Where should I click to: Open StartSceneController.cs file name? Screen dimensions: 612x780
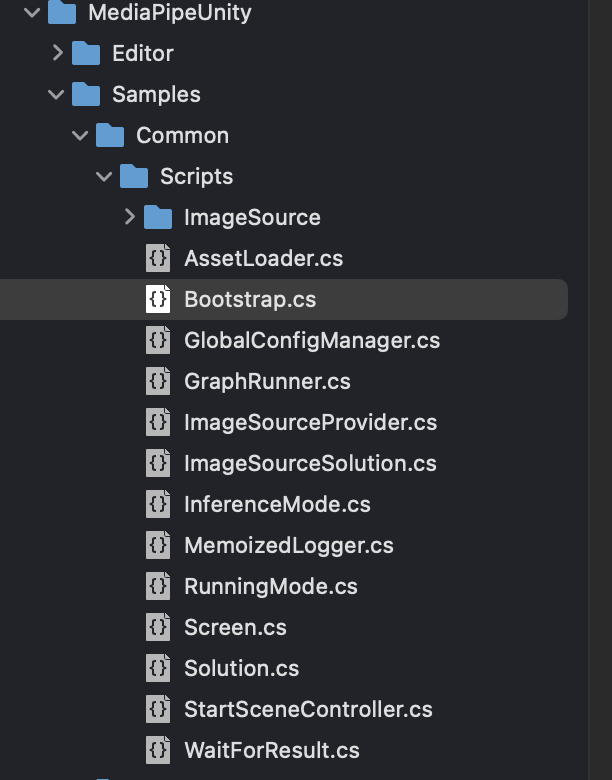(308, 709)
